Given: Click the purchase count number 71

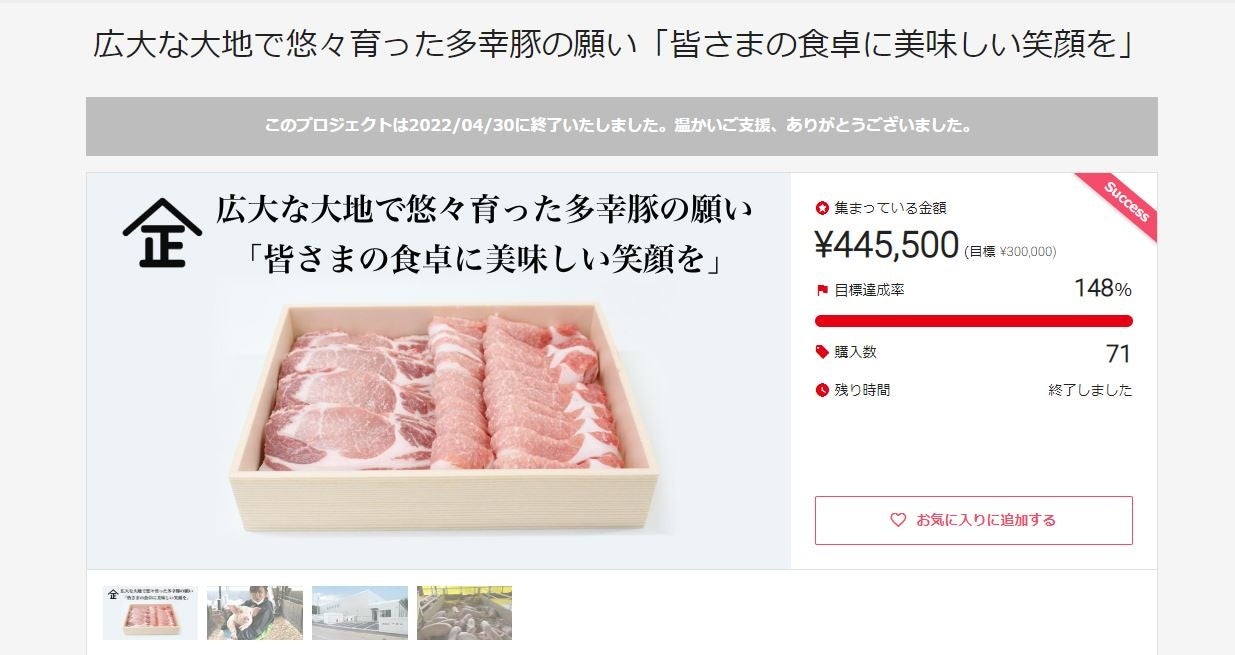Looking at the screenshot, I should (x=1118, y=354).
